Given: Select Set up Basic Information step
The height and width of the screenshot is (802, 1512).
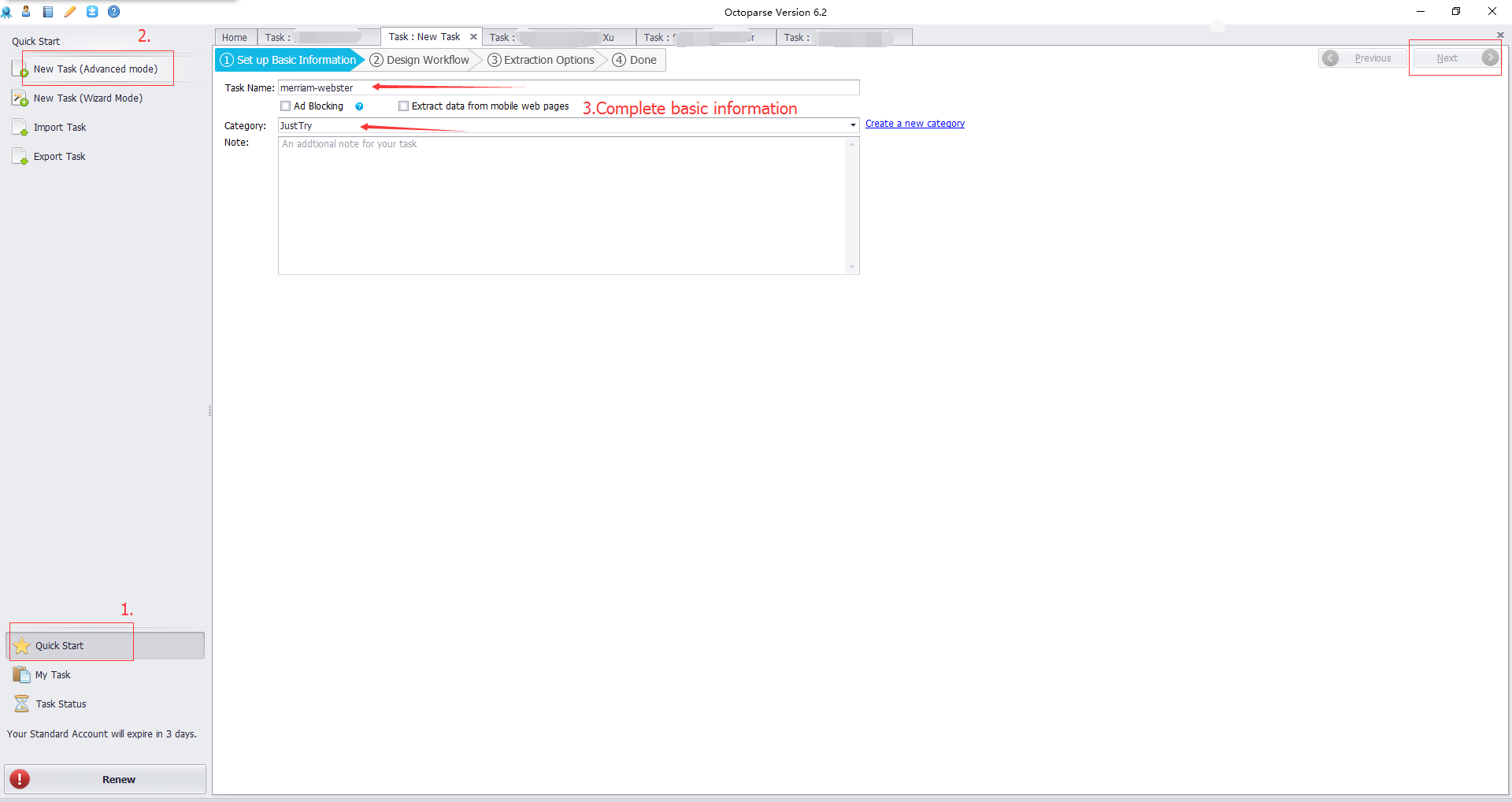Looking at the screenshot, I should (288, 60).
